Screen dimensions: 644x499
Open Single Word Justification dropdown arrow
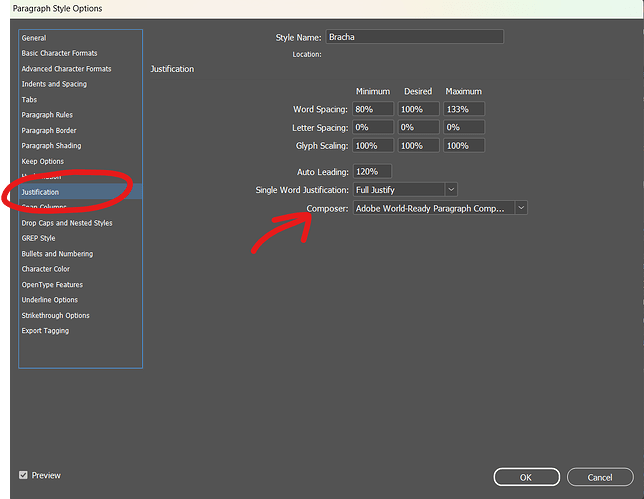click(451, 190)
